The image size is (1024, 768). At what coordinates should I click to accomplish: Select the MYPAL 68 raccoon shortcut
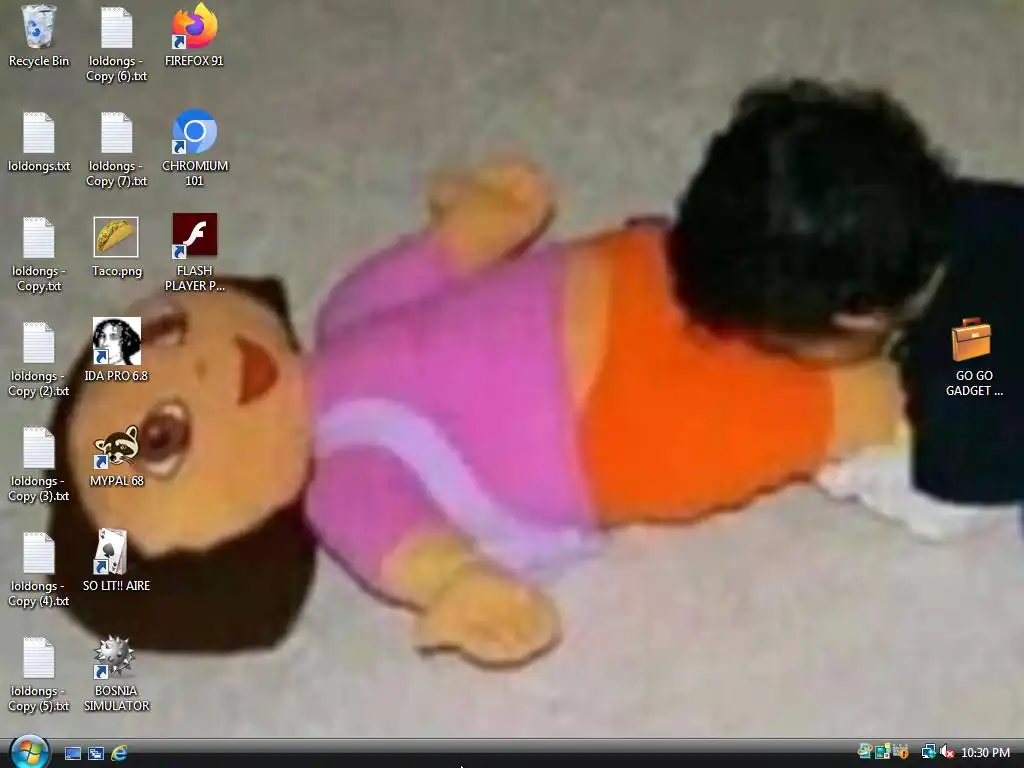(116, 456)
